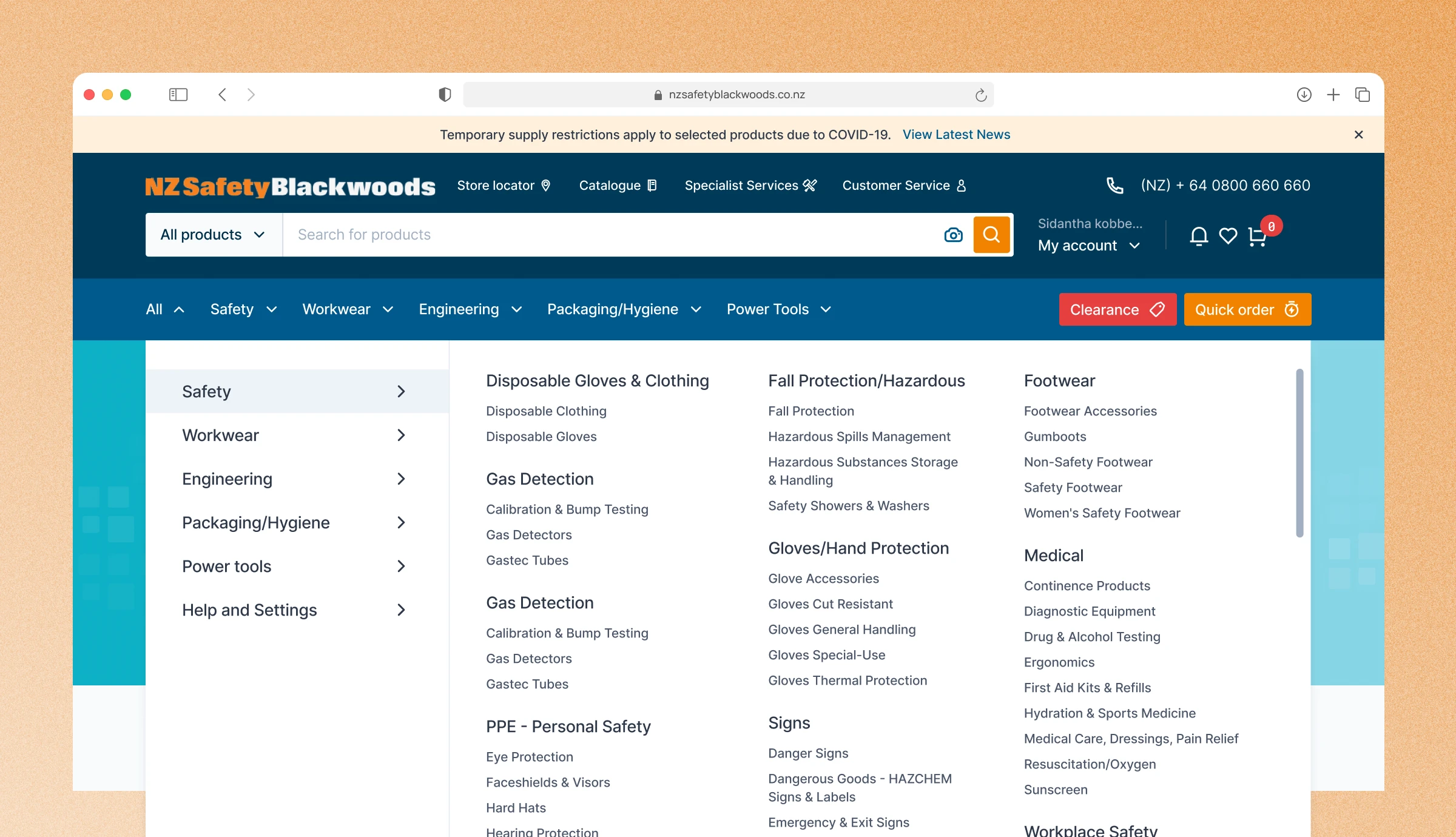The width and height of the screenshot is (1456, 837).
Task: Open Customer Service
Action: click(905, 186)
